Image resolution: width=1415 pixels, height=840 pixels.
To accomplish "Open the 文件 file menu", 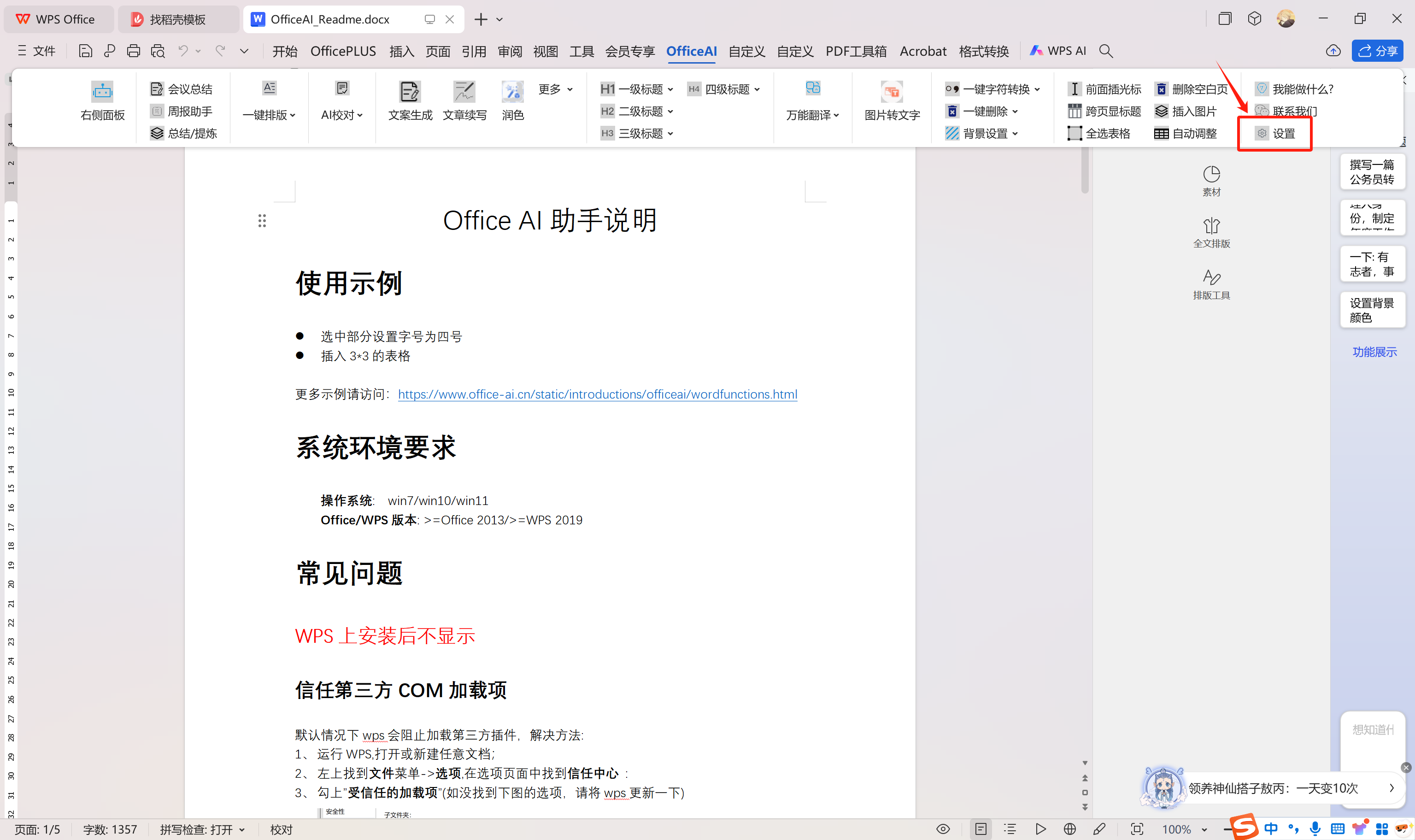I will click(37, 51).
